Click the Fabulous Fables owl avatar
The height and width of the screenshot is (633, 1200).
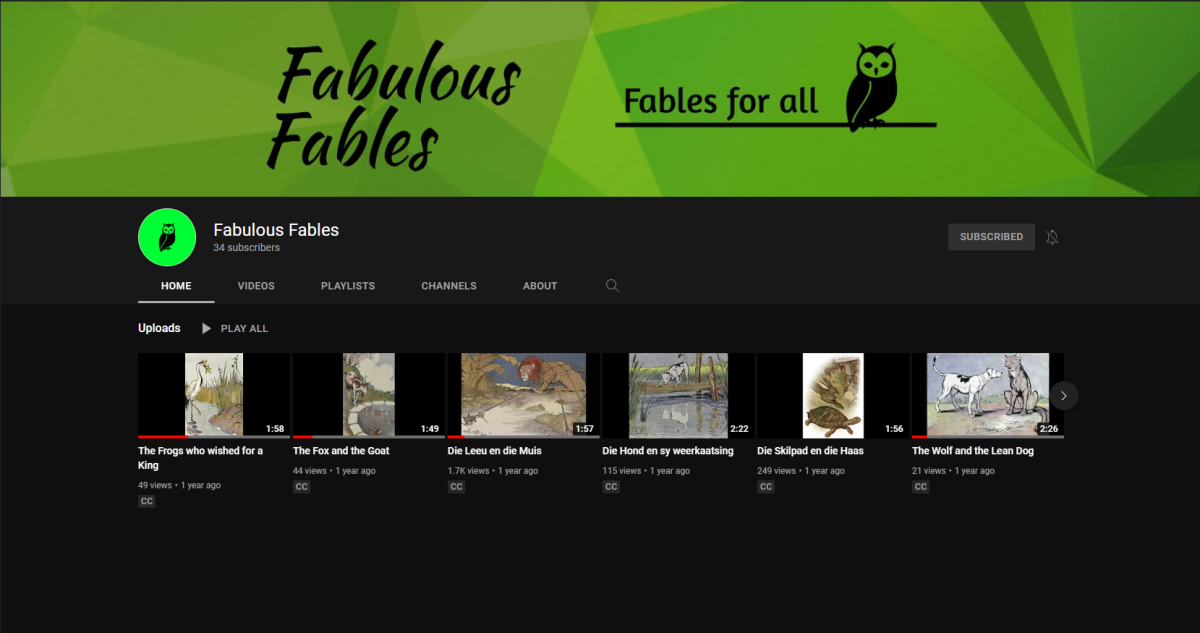167,237
